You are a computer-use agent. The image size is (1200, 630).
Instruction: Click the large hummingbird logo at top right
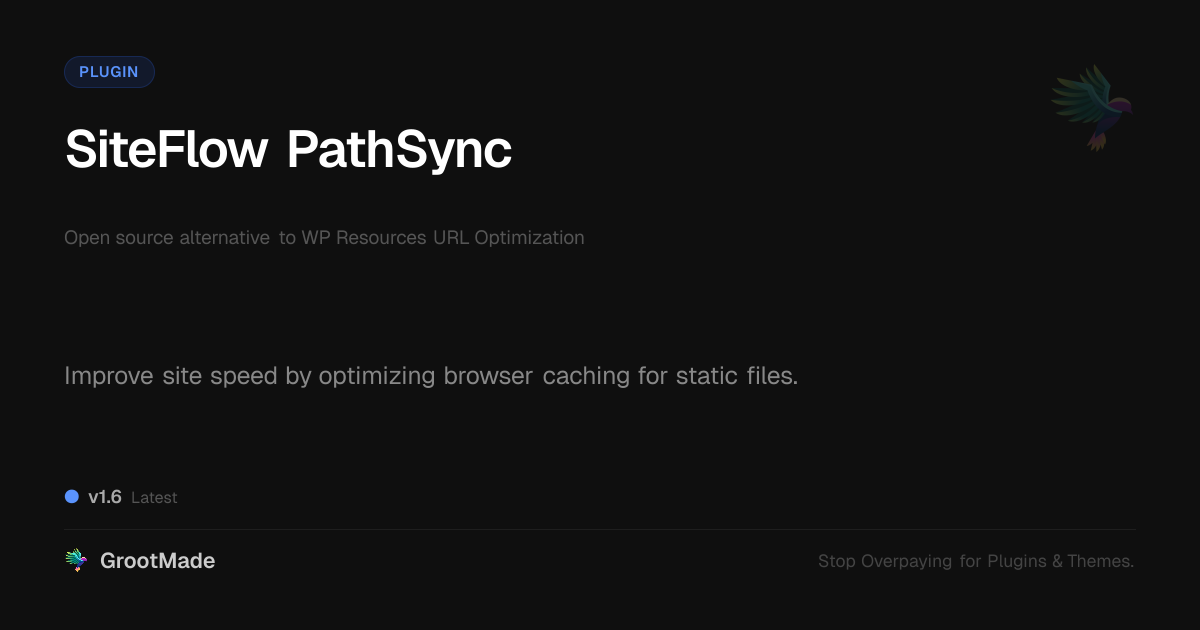coord(1092,107)
